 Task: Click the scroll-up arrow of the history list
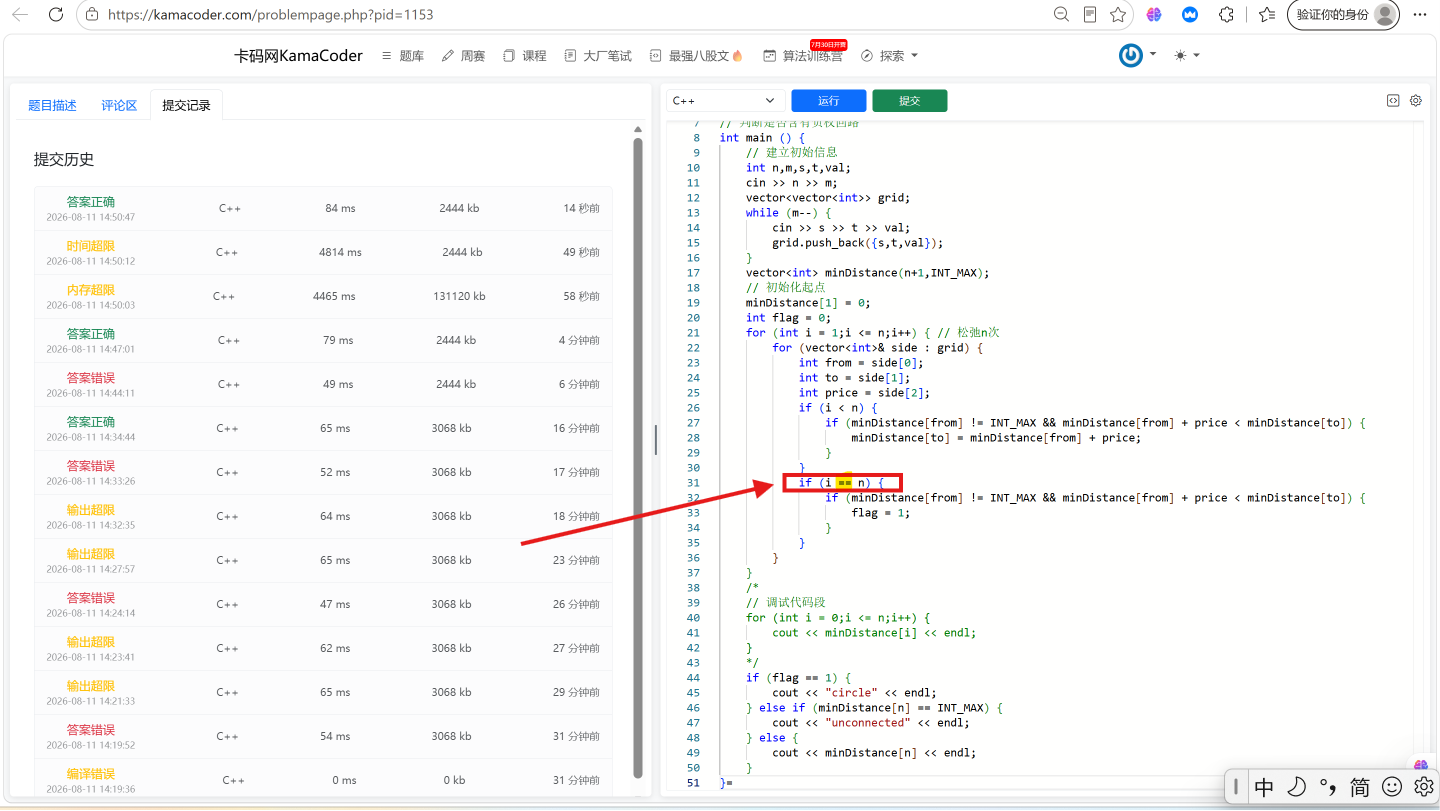click(x=638, y=129)
